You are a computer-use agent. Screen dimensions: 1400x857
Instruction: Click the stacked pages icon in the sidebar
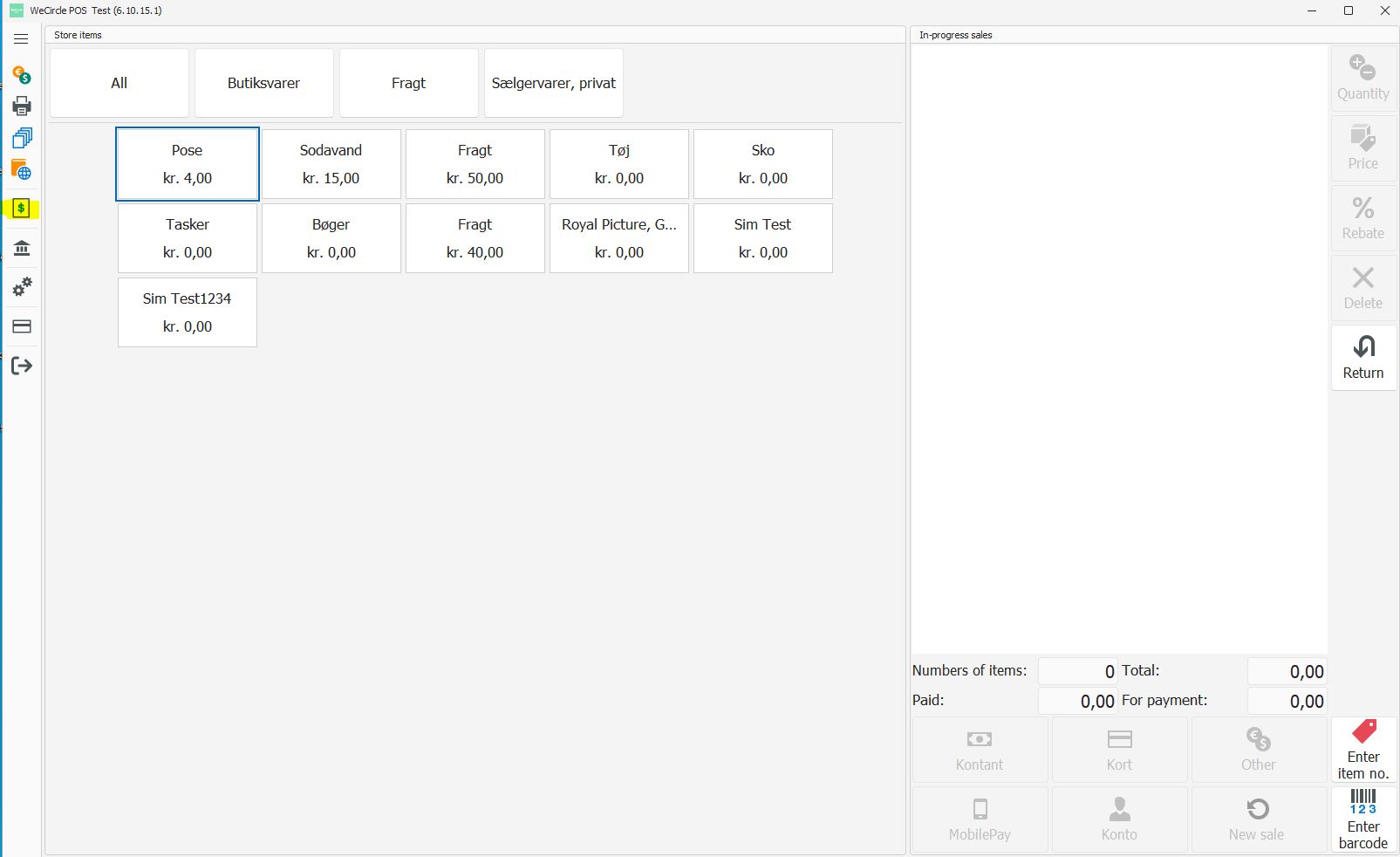point(22,138)
